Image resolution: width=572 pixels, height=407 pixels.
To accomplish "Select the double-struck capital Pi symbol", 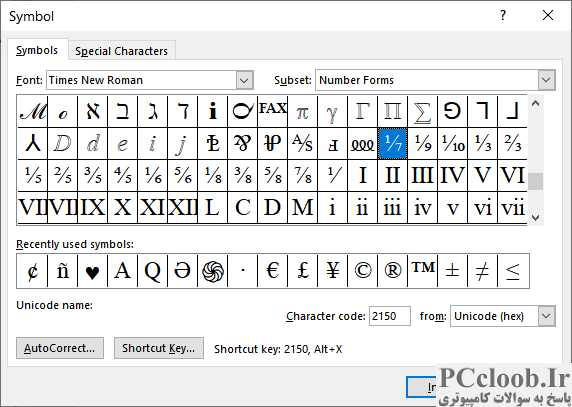I will 393,111.
